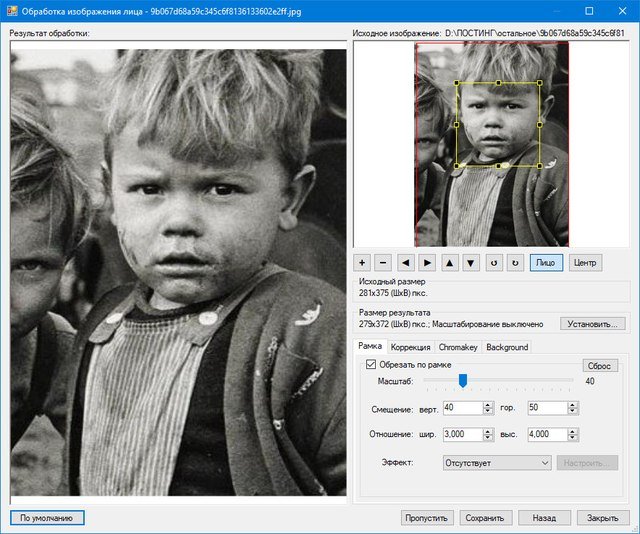Switch to the 'Рамка' tab
640x534 pixels.
click(370, 346)
